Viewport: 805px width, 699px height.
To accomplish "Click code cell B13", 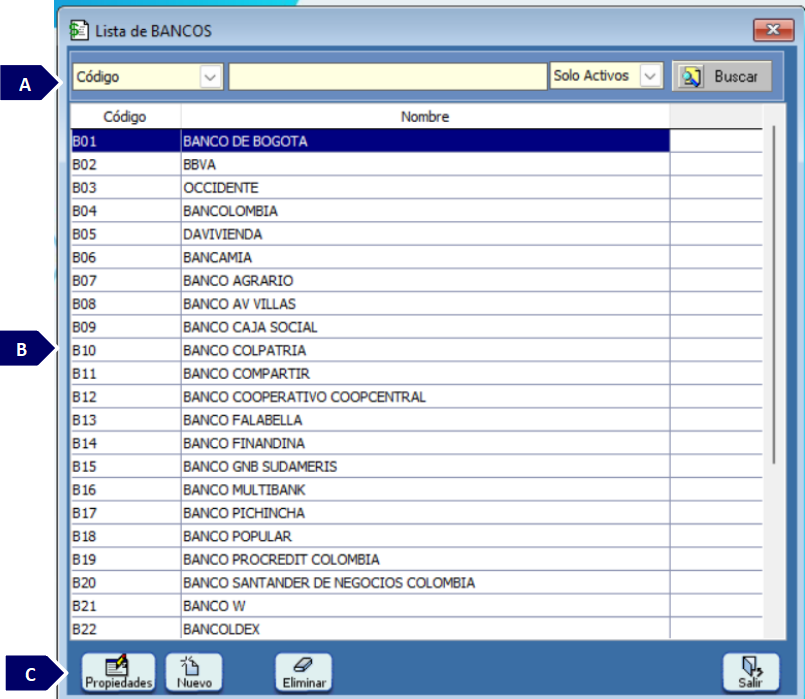I will [x=126, y=420].
